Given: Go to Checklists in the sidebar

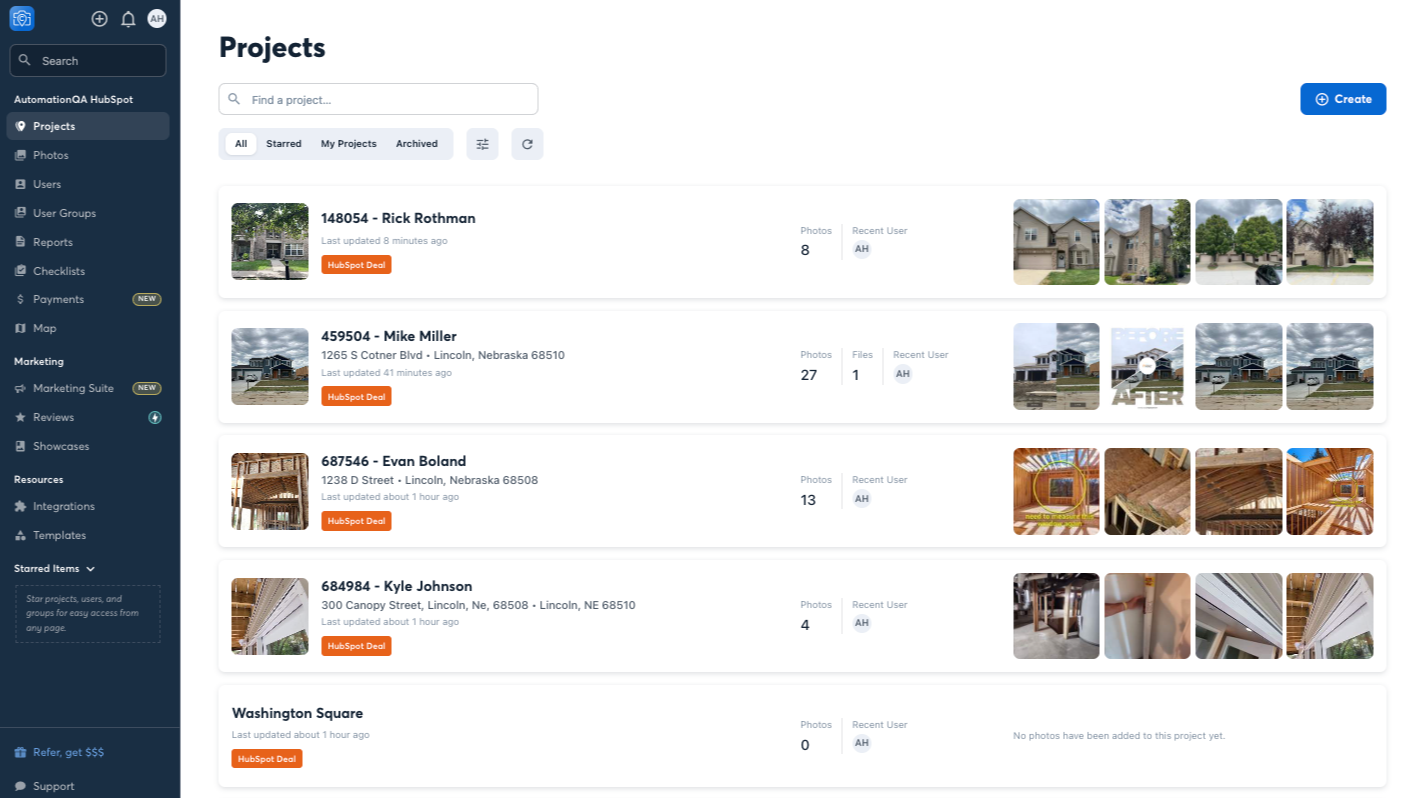Looking at the screenshot, I should (58, 271).
